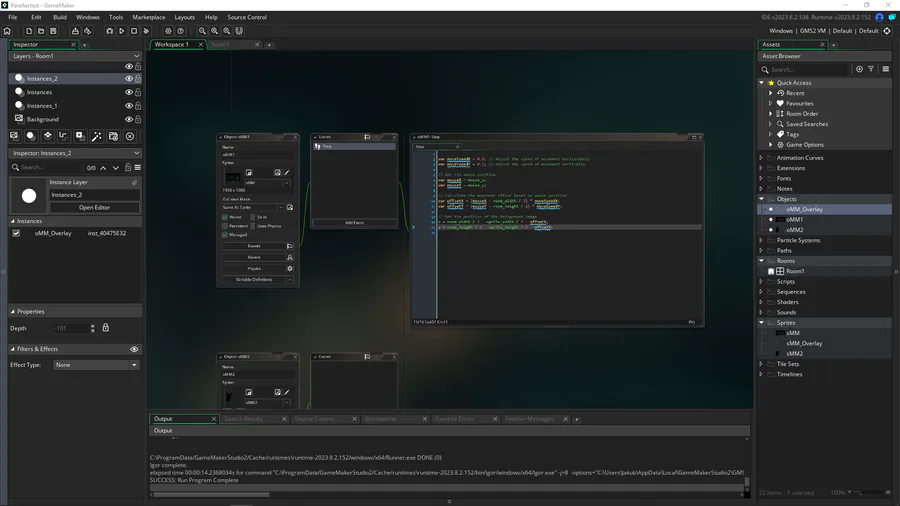
Task: Save the project with the disk icon
Action: [x=53, y=31]
